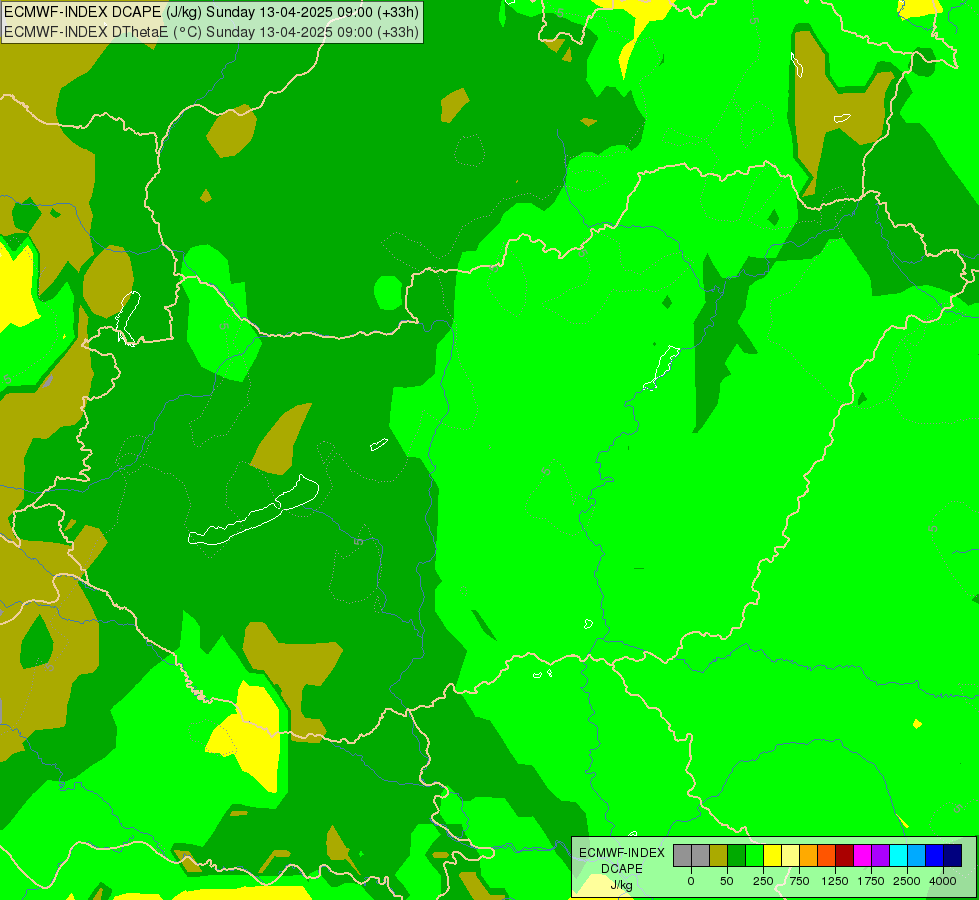Viewport: 979px width, 900px height.
Task: Select the pale yellow legend swatch
Action: coord(790,856)
